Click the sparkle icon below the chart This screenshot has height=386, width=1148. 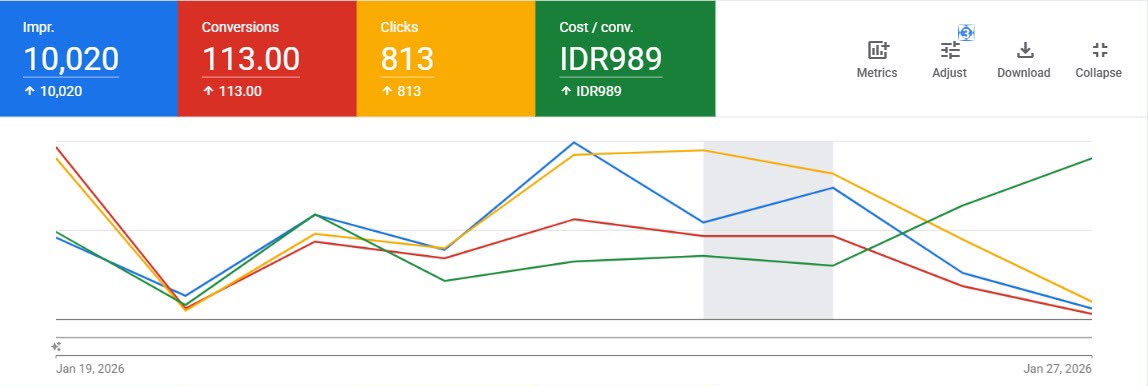[x=56, y=346]
